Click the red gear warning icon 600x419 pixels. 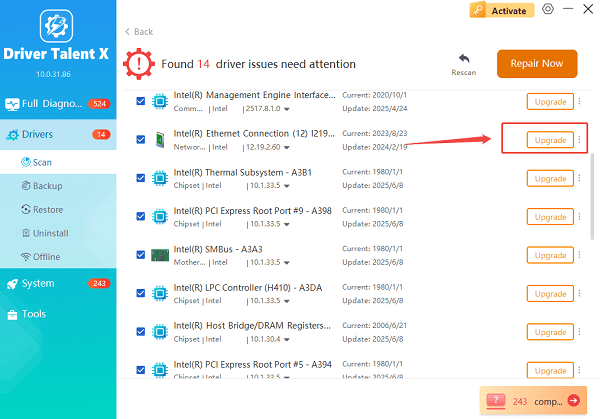(x=138, y=64)
